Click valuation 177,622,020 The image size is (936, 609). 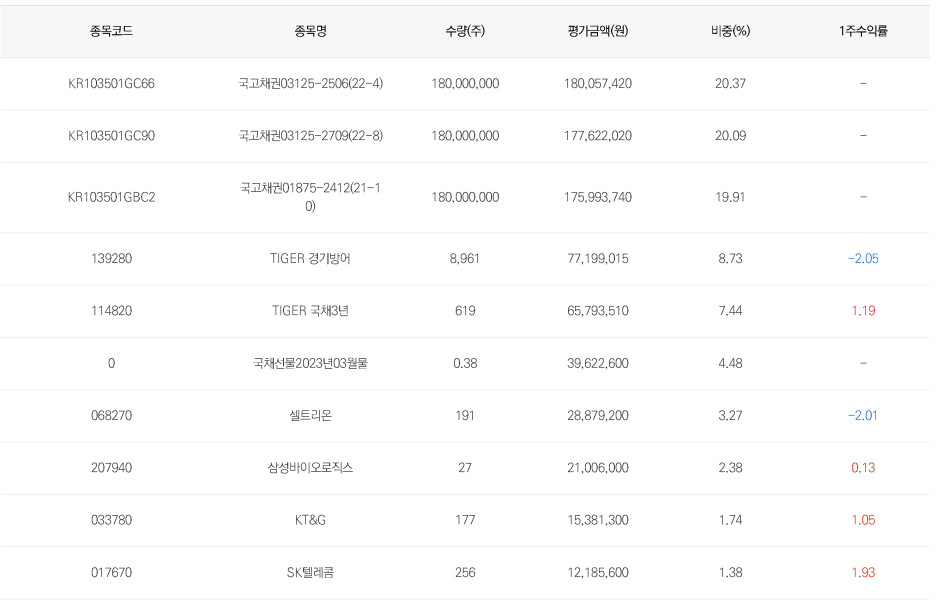598,136
